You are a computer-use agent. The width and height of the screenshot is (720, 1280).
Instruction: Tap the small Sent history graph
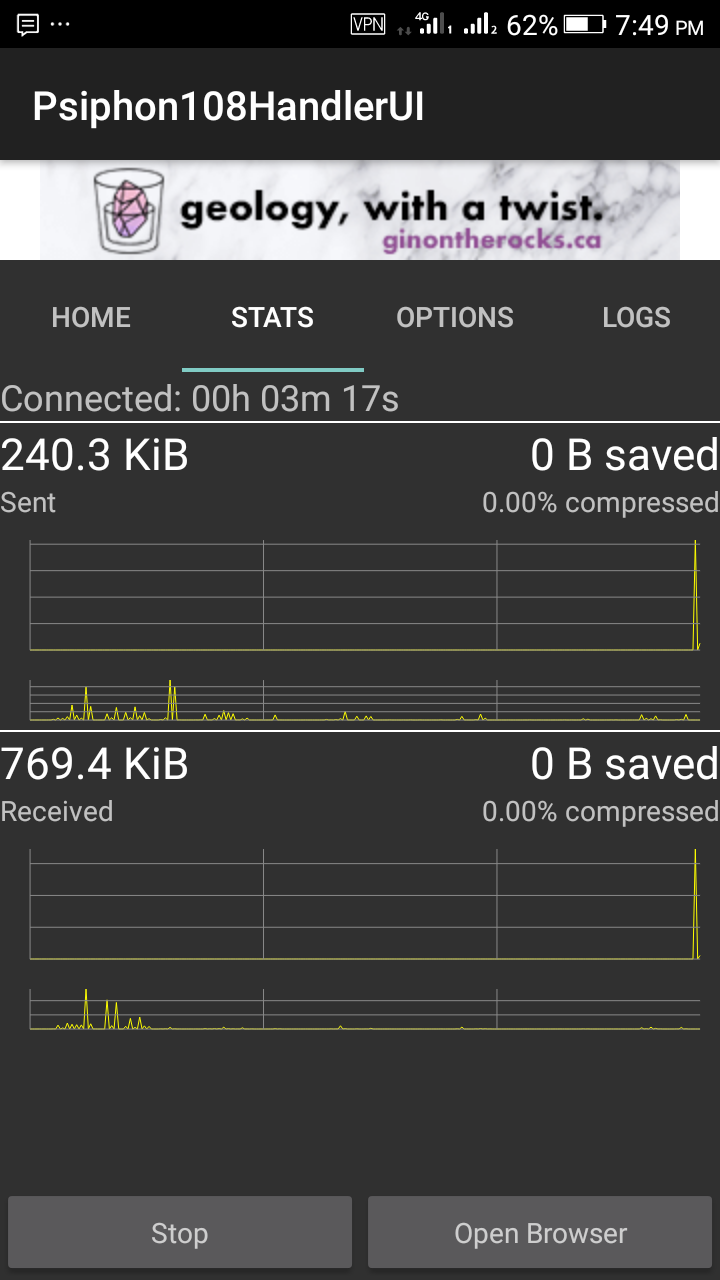pos(365,700)
